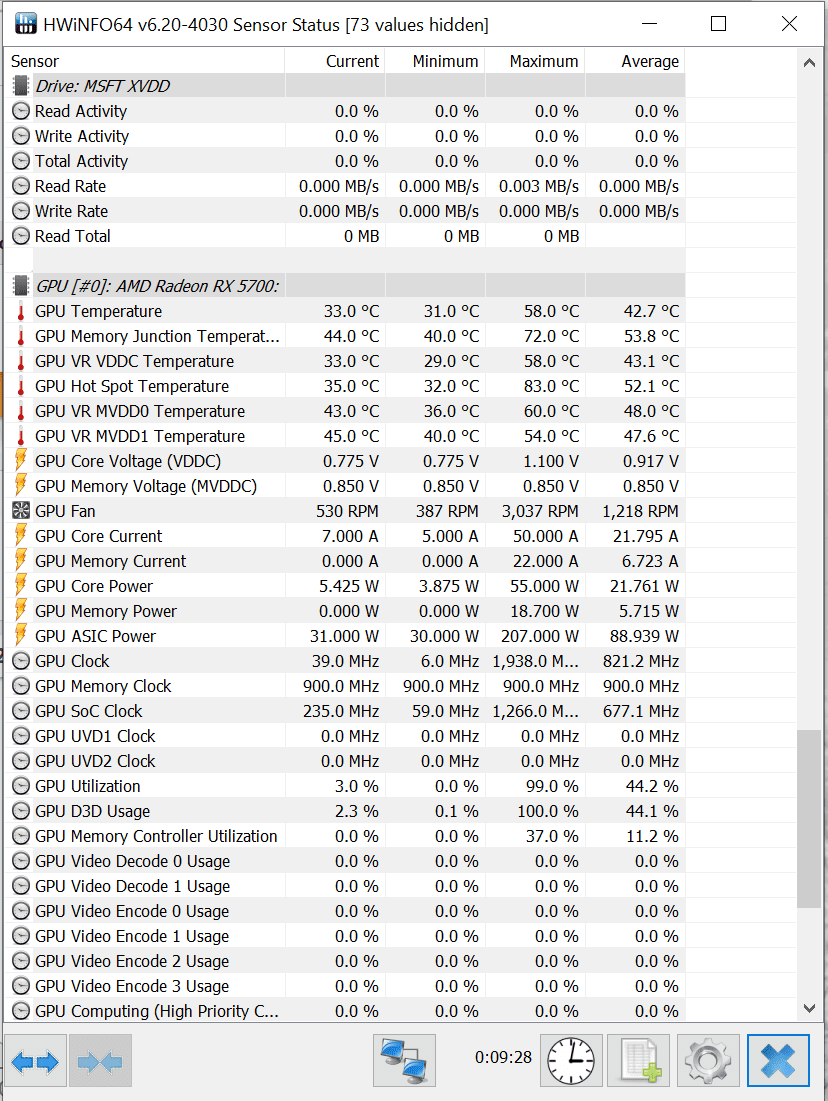Screen dimensions: 828x1101
Task: Click the 207.000 W maximum ASIC power value
Action: pyautogui.click(x=539, y=636)
